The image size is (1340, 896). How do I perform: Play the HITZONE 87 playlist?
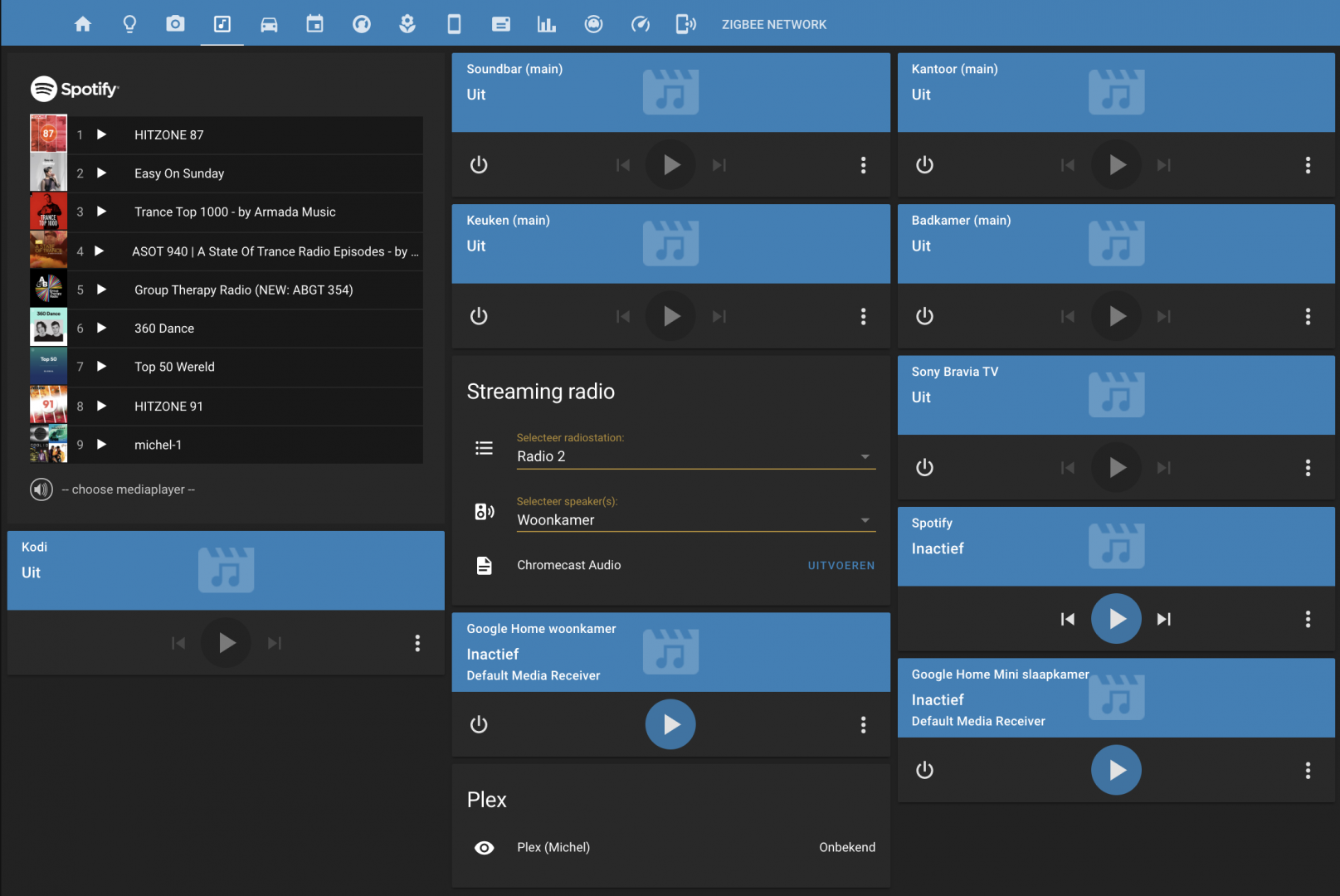coord(101,134)
